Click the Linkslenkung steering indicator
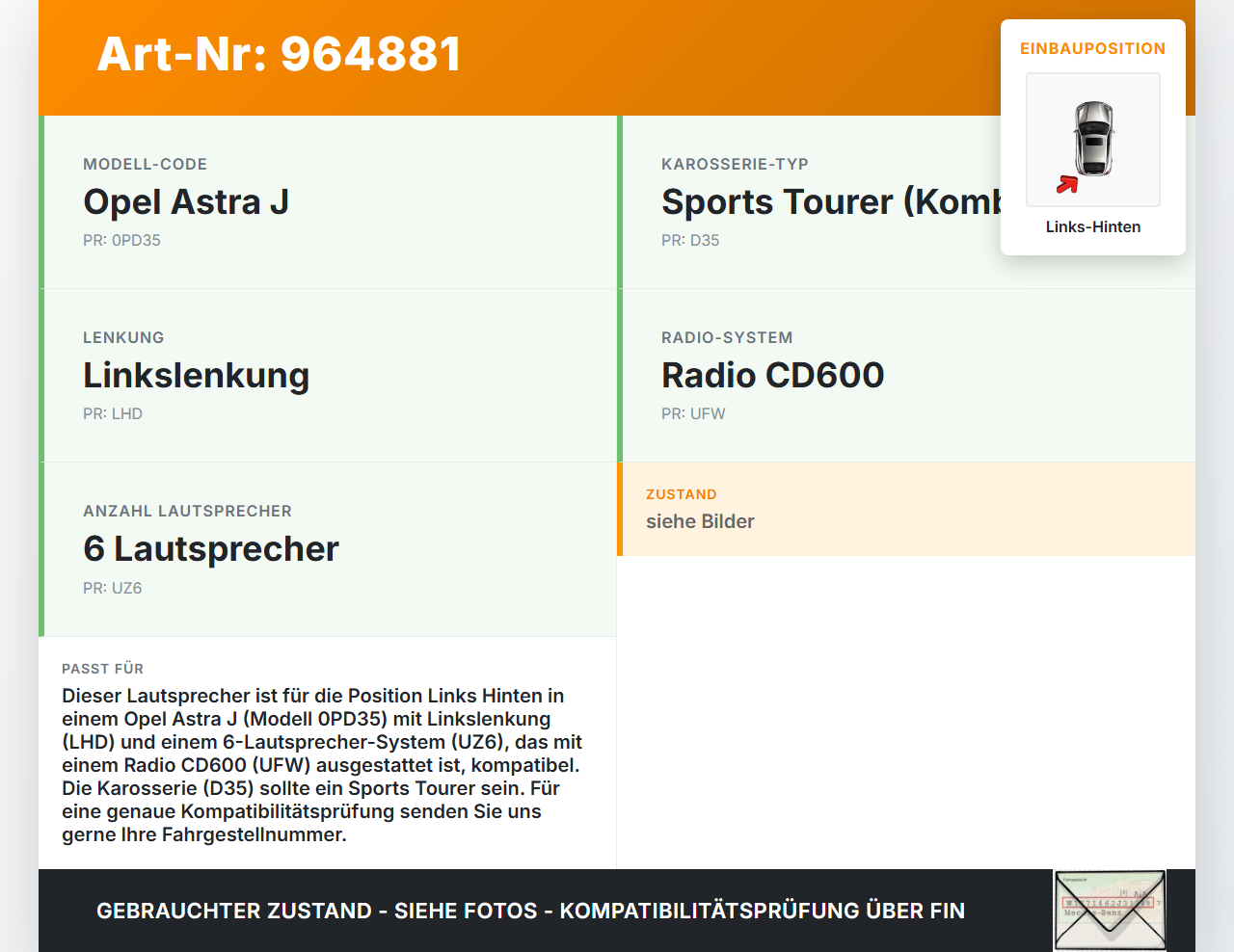The height and width of the screenshot is (952, 1234). (197, 376)
